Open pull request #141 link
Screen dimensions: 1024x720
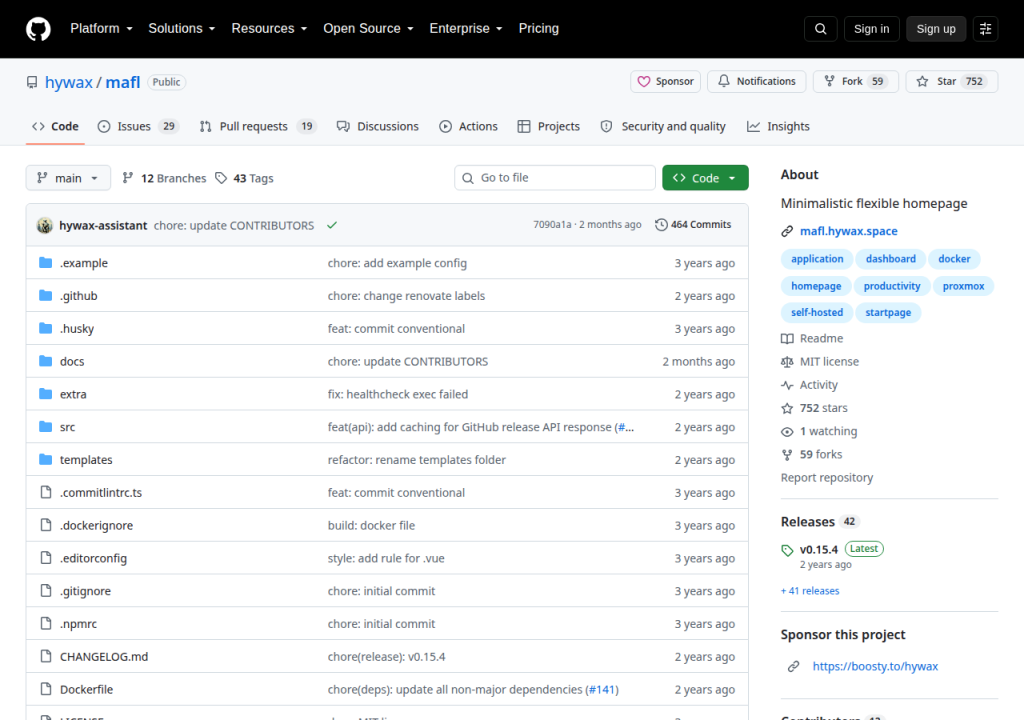601,689
